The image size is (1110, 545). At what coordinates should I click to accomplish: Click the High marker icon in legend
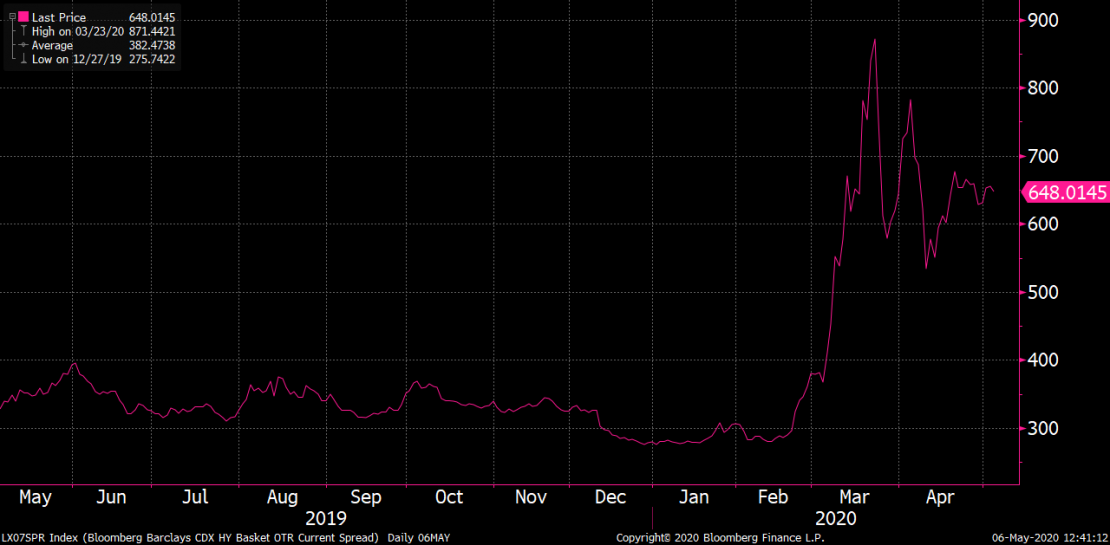[23, 32]
